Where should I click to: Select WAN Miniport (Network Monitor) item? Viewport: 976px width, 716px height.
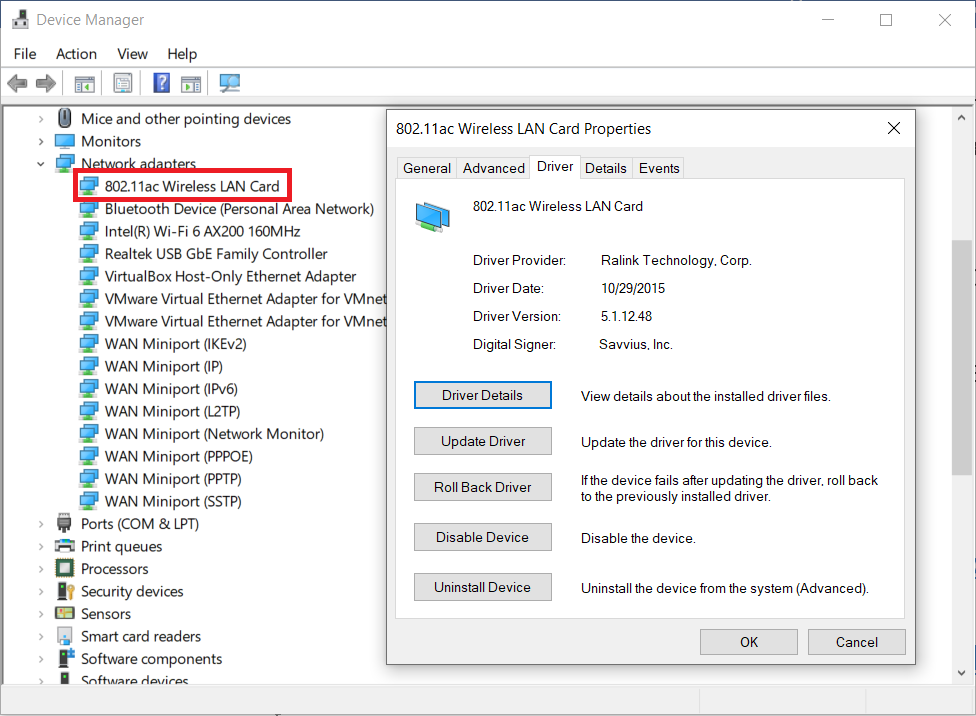pyautogui.click(x=214, y=434)
